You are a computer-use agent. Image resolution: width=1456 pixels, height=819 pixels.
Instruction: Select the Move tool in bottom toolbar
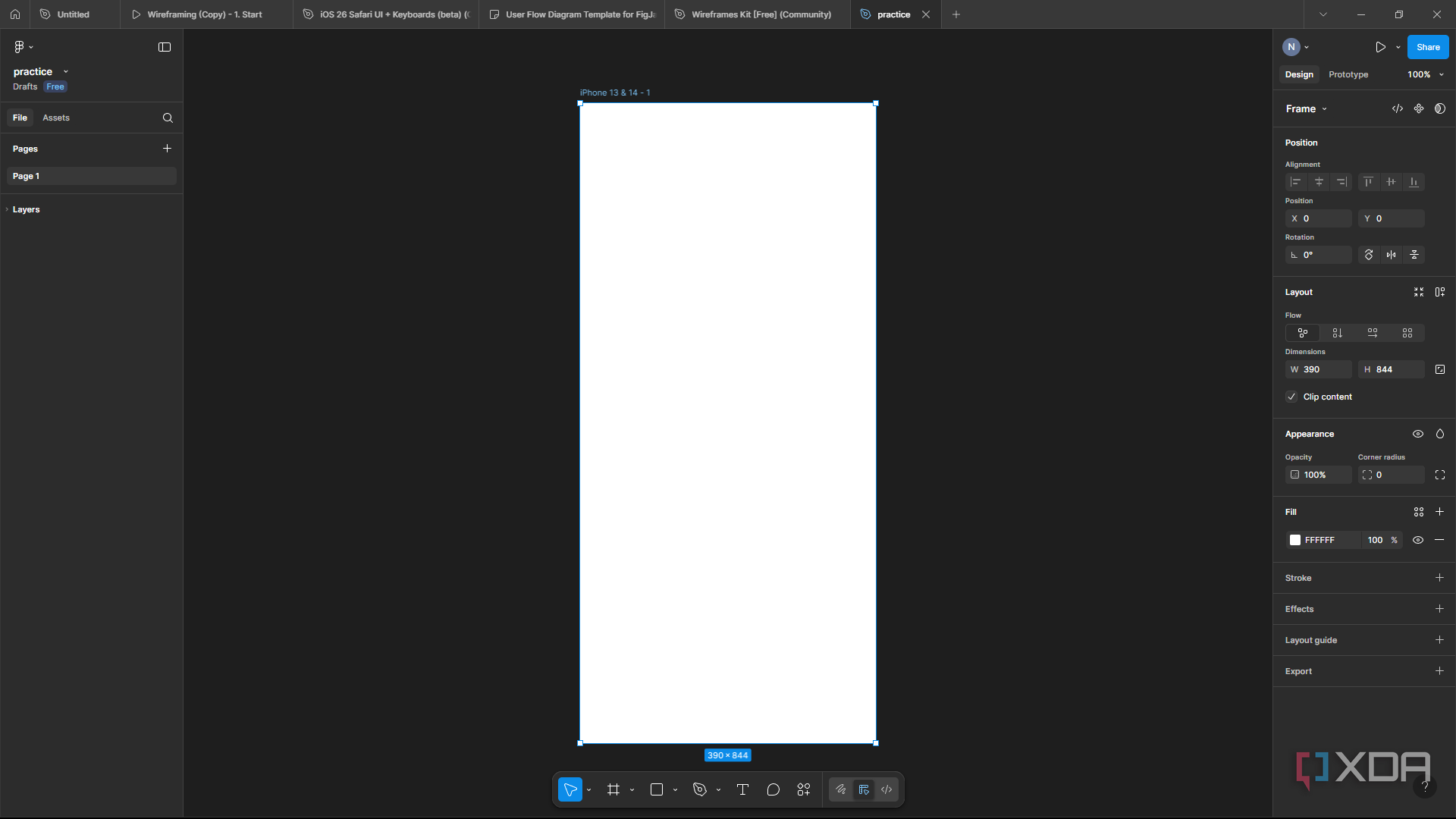tap(570, 789)
